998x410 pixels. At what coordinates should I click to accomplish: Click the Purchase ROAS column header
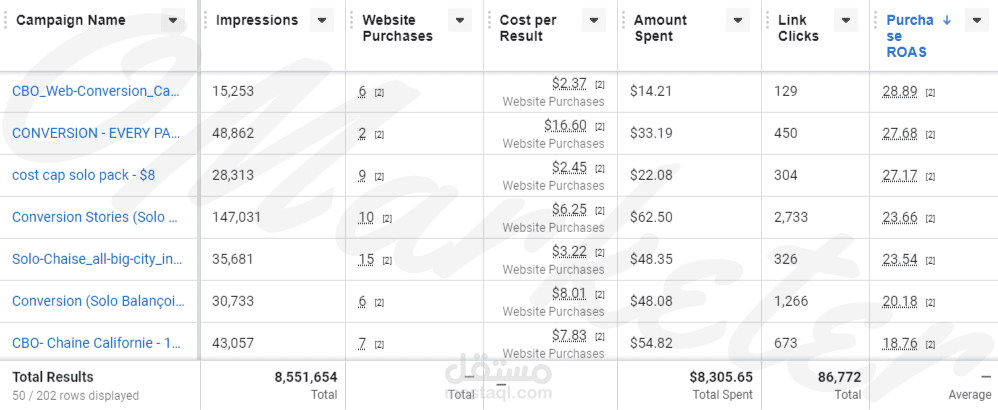tap(910, 36)
